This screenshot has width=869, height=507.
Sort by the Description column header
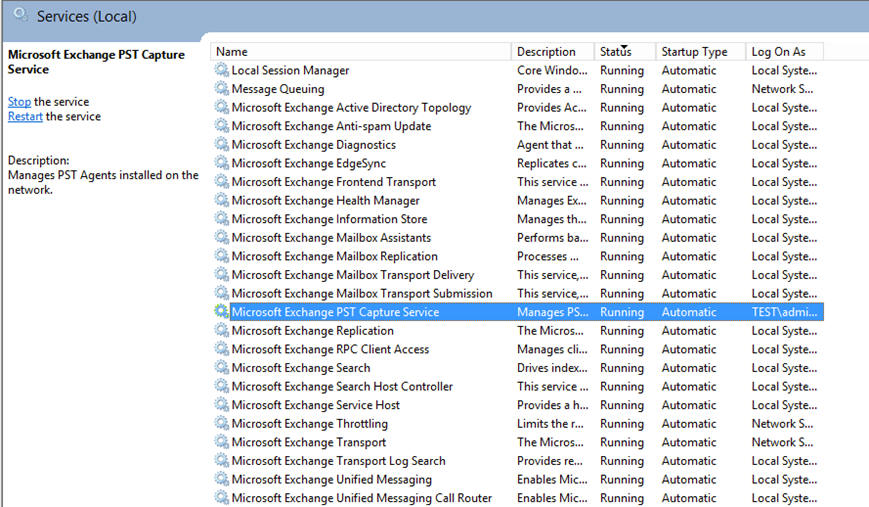(x=552, y=52)
